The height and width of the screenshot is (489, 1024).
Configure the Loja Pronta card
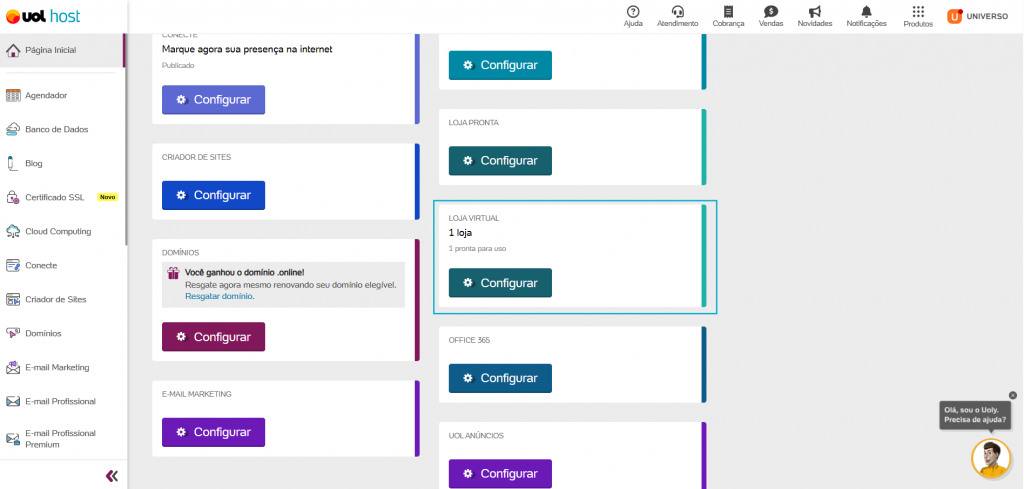500,161
